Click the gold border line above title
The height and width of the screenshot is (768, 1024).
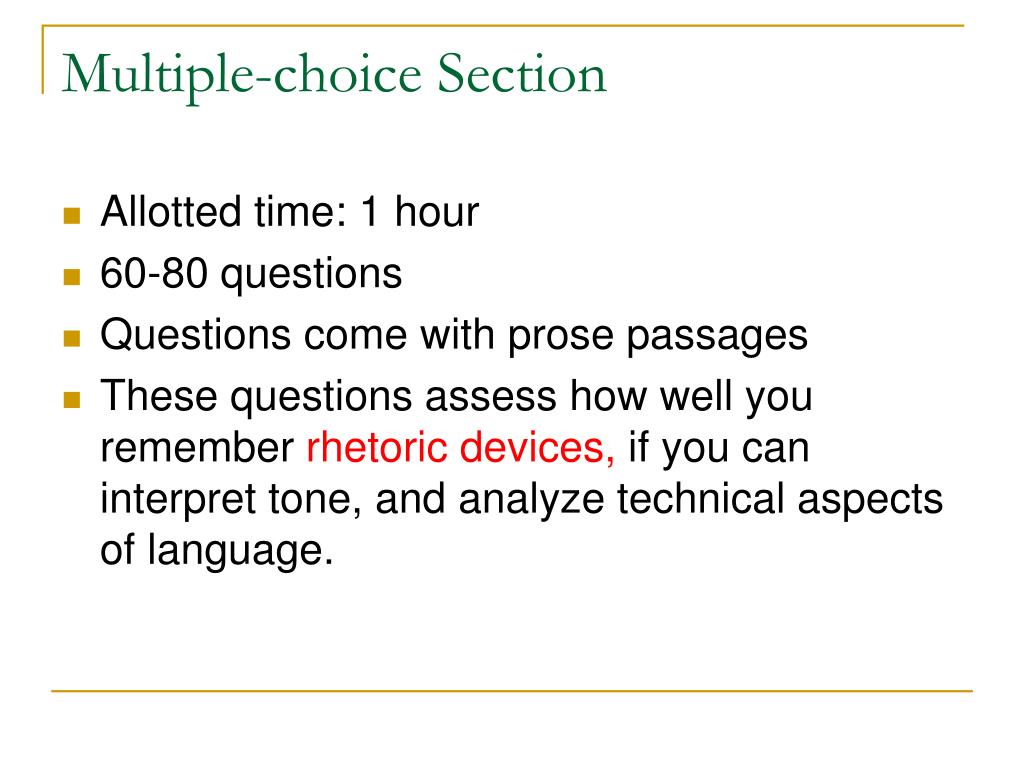click(503, 26)
